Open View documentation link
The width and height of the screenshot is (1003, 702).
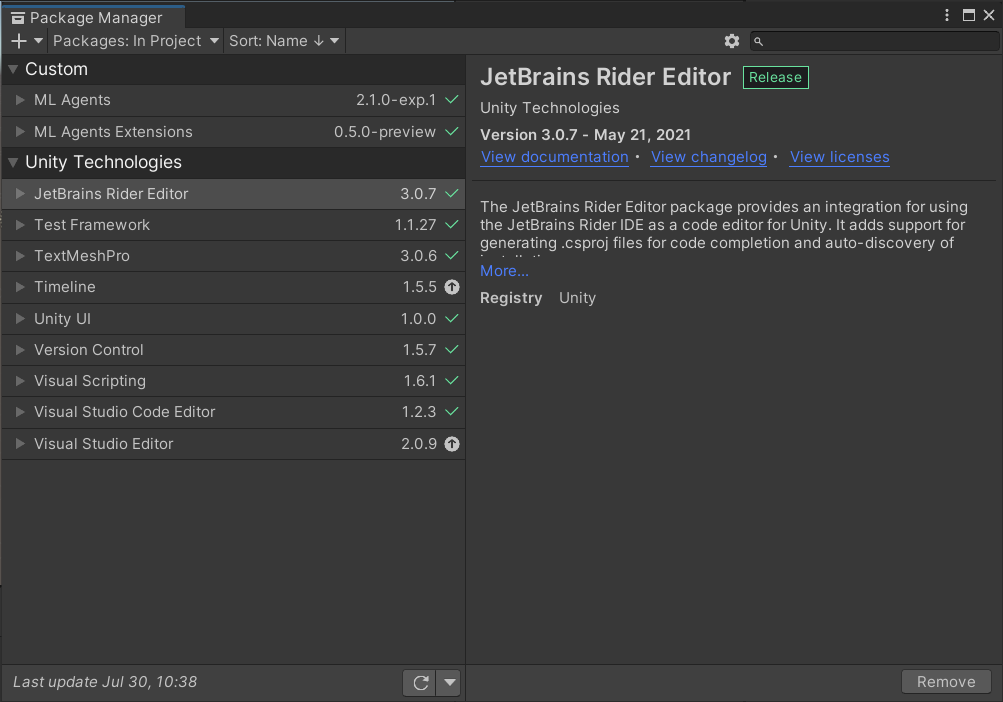coord(555,157)
